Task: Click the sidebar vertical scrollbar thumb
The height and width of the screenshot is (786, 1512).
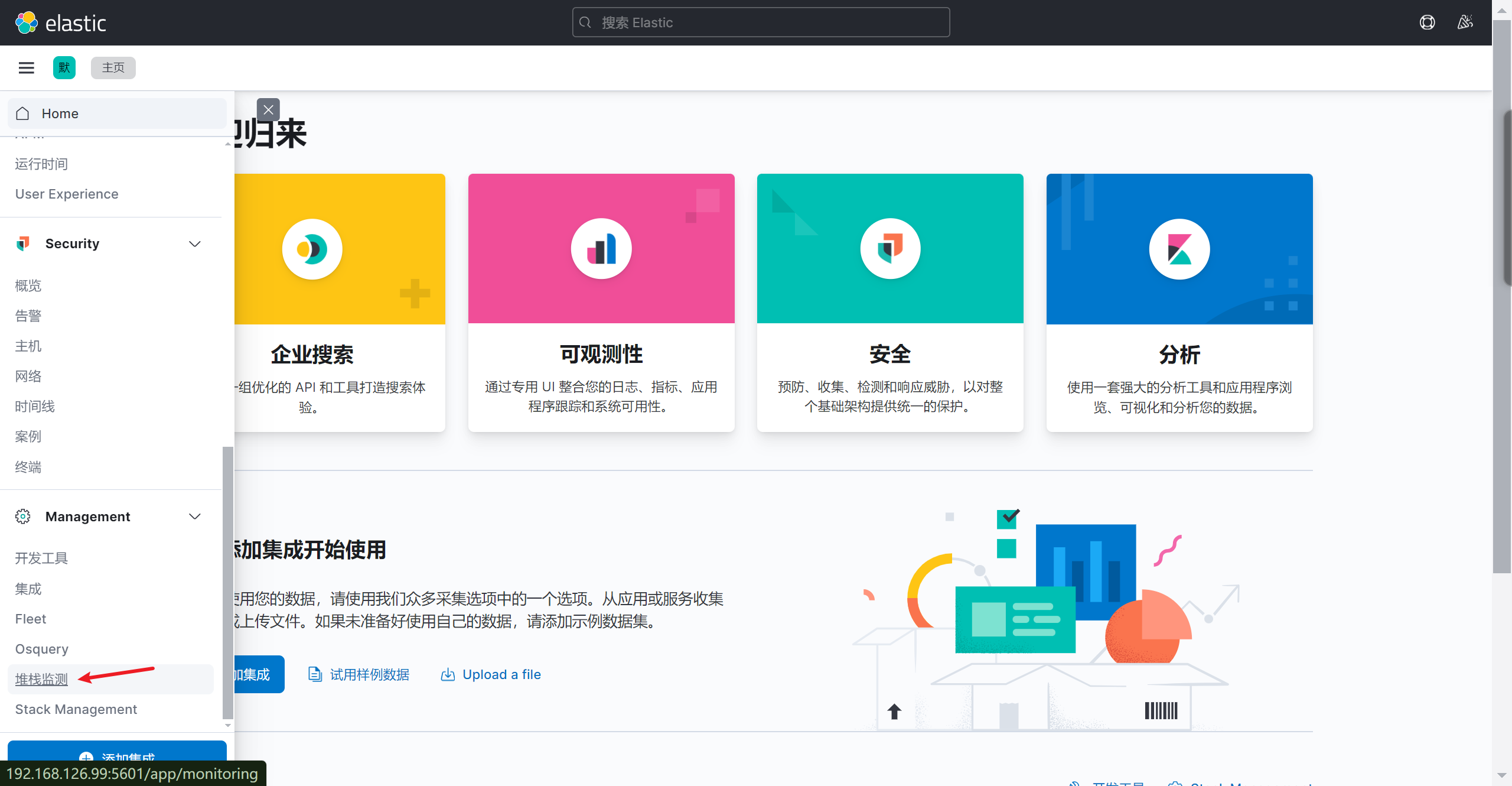Action: pos(227,582)
